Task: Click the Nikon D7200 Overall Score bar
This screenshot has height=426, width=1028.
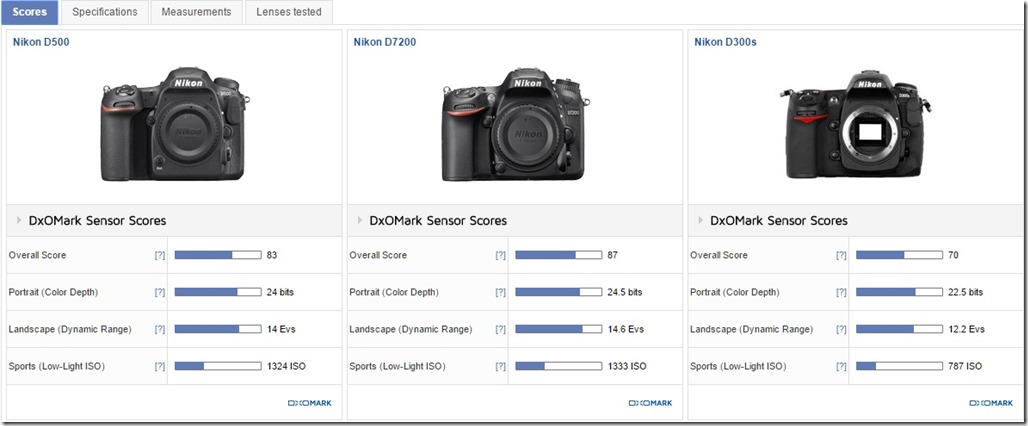Action: click(559, 255)
